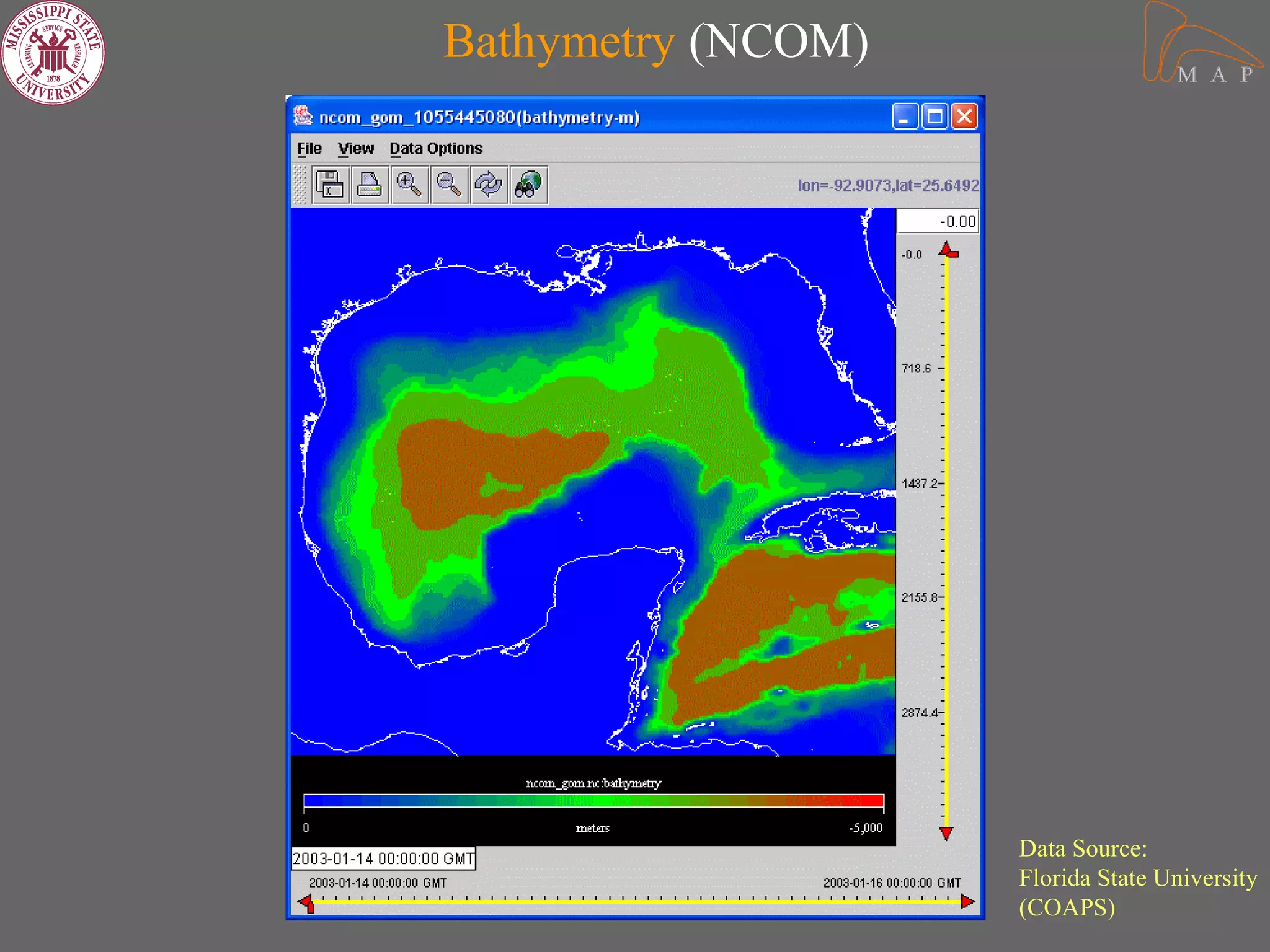Open the File menu
1270x952 pixels.
[309, 149]
